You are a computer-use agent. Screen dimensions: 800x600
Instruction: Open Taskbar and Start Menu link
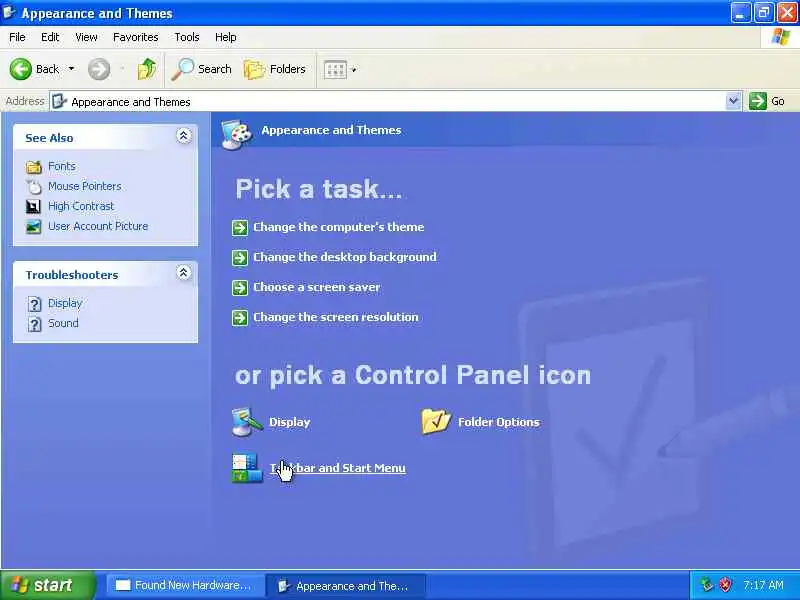tap(338, 468)
